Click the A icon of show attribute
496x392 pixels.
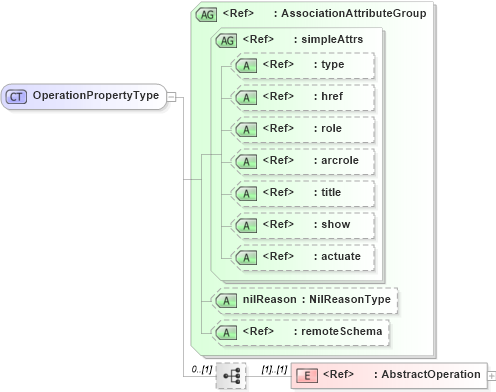pyautogui.click(x=246, y=225)
